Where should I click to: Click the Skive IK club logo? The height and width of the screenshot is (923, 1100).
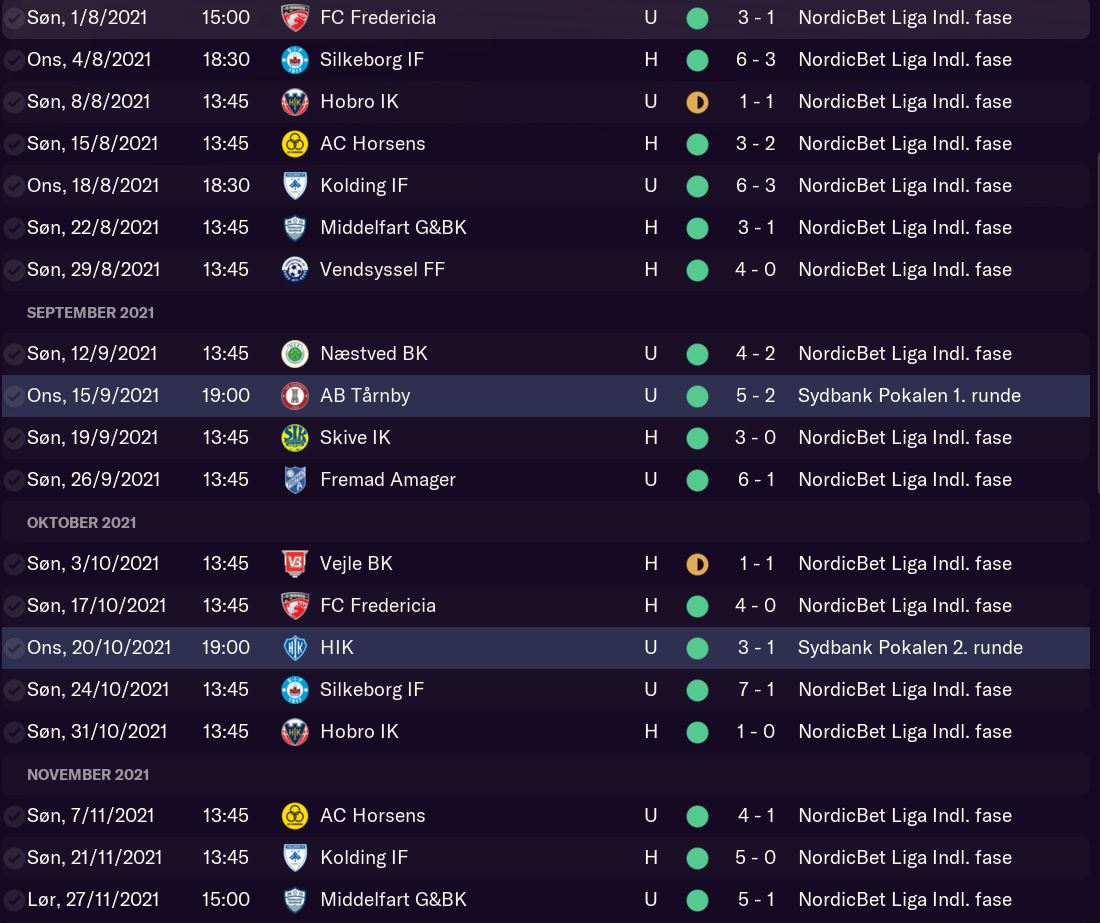[x=295, y=438]
